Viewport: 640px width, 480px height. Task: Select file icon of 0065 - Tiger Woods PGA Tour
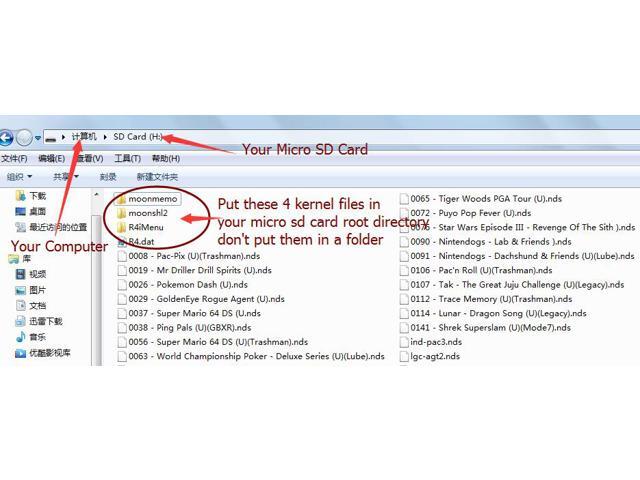tap(404, 199)
